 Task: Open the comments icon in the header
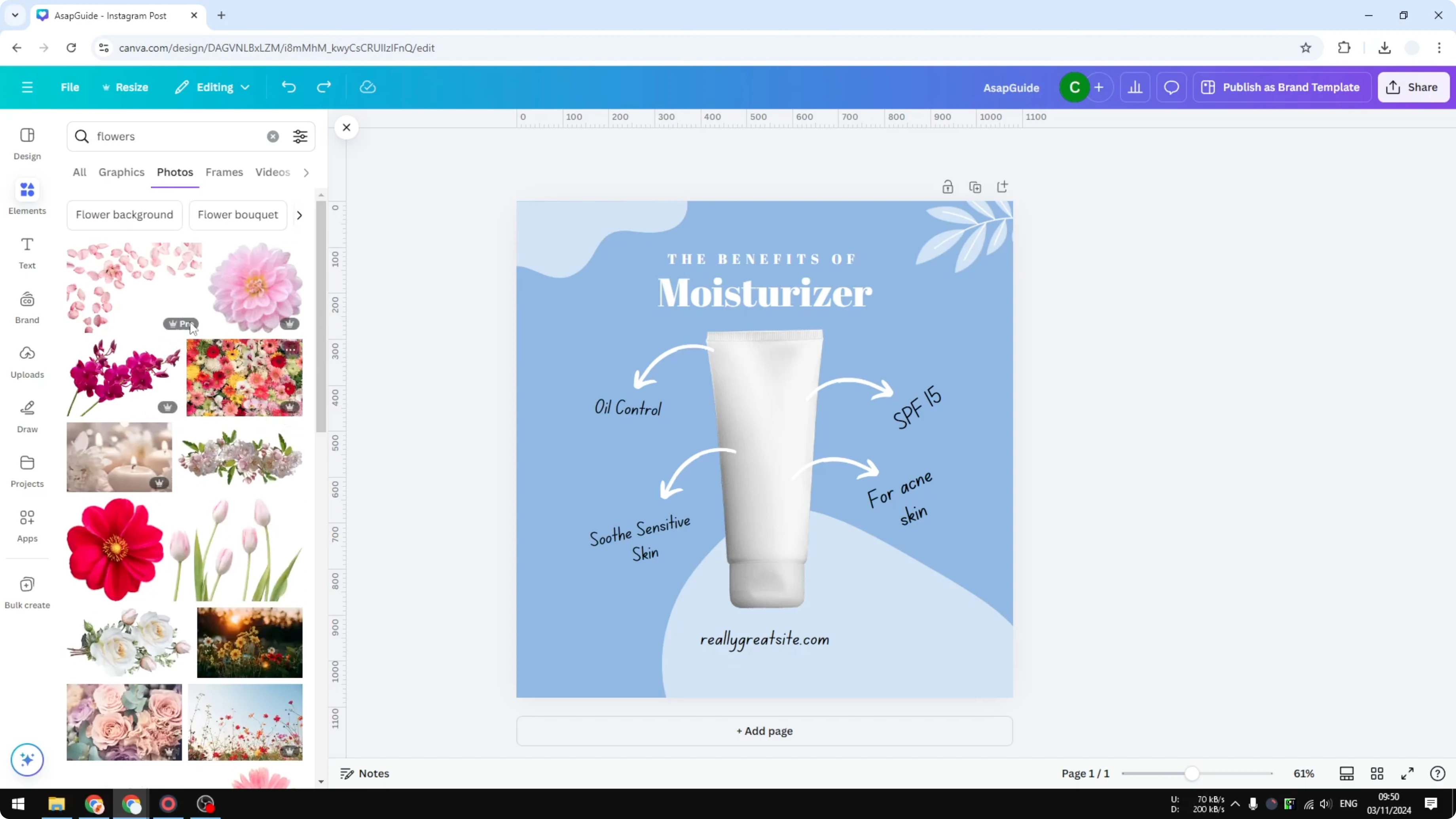click(1171, 87)
